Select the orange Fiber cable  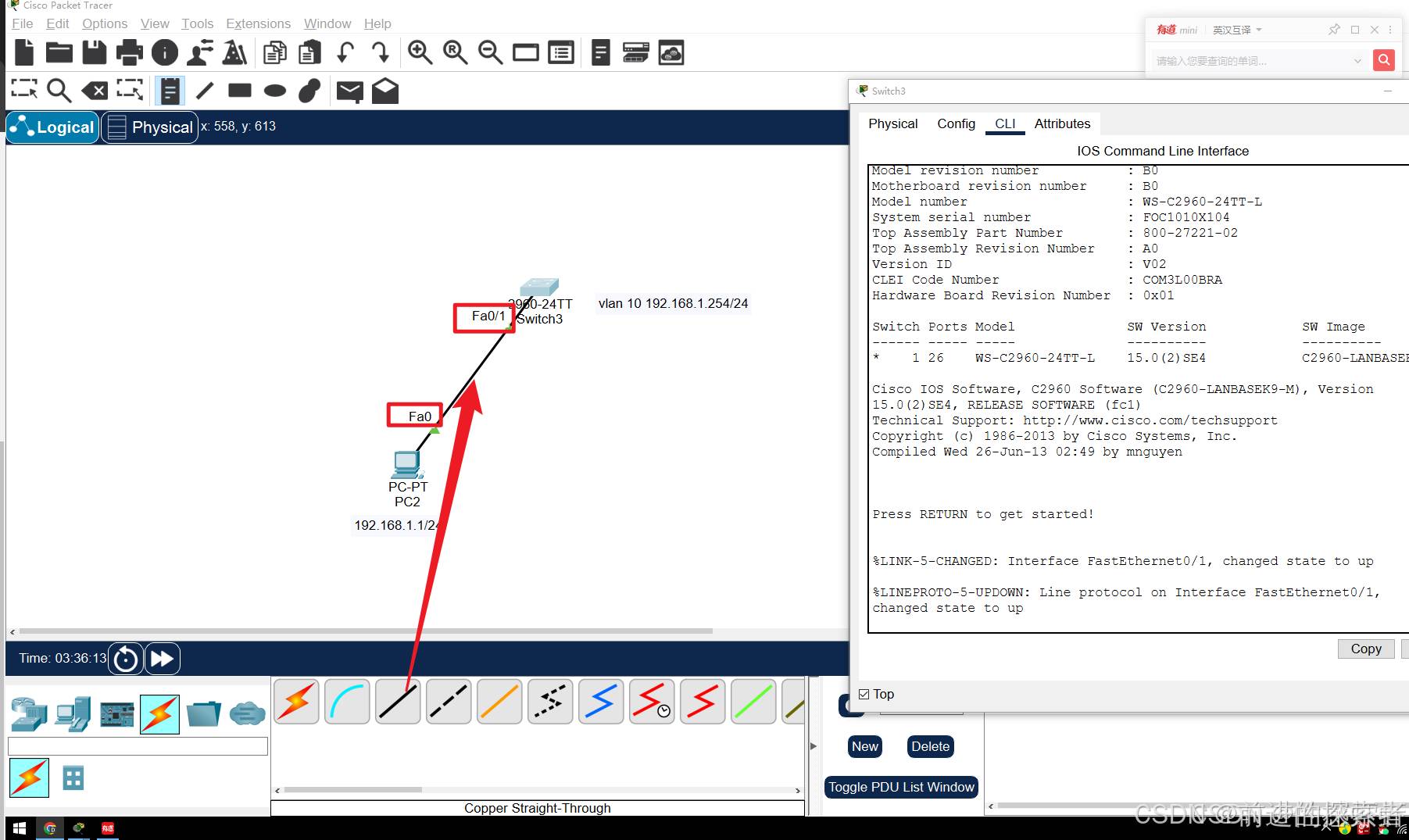coord(499,701)
